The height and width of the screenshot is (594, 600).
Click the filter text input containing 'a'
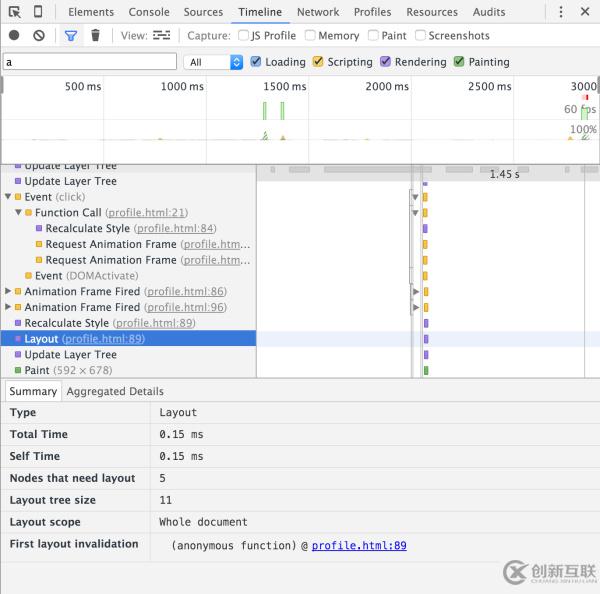90,62
